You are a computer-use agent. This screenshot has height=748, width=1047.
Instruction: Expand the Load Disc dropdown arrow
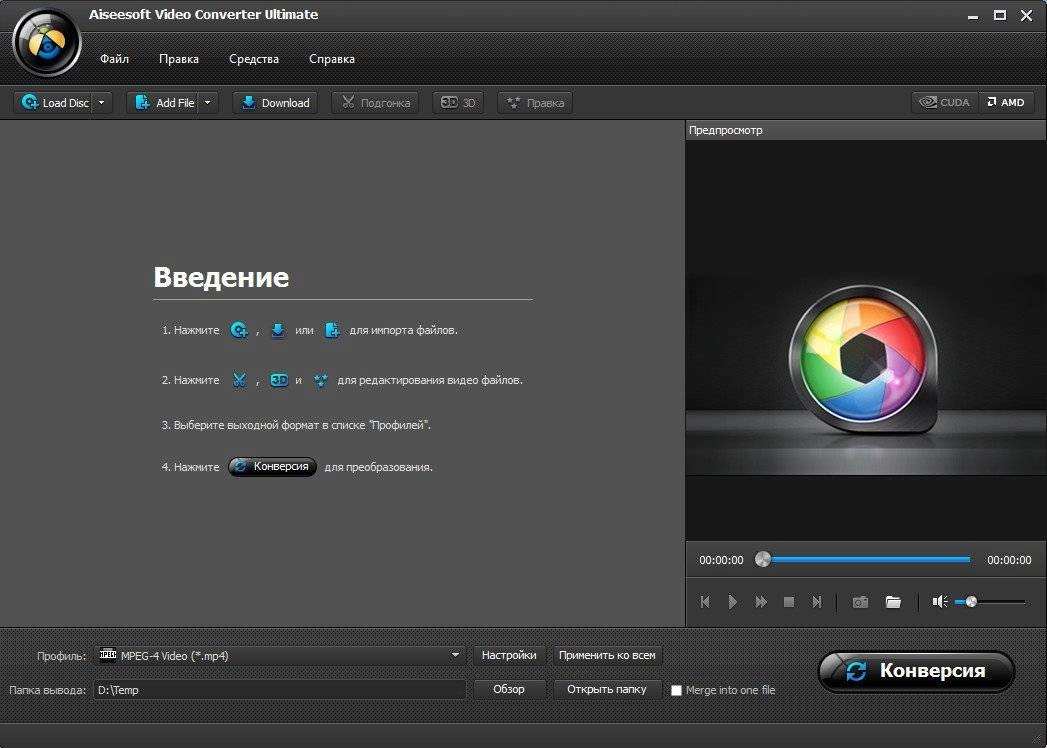pyautogui.click(x=101, y=103)
